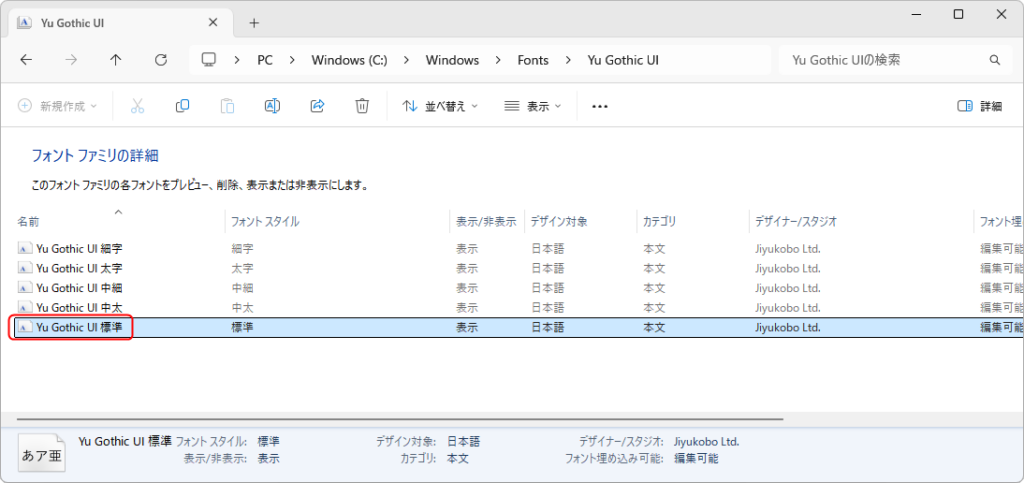Click font file icon for Yu Gothic UI 太字
Image resolution: width=1024 pixels, height=483 pixels.
(x=25, y=268)
